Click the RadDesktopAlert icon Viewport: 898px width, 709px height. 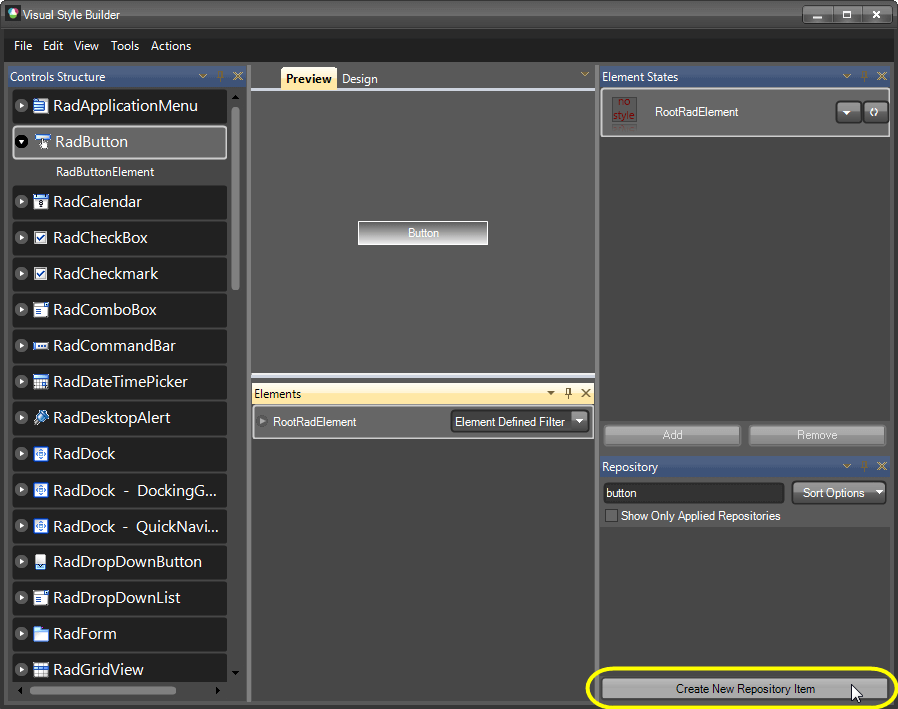pyautogui.click(x=41, y=417)
